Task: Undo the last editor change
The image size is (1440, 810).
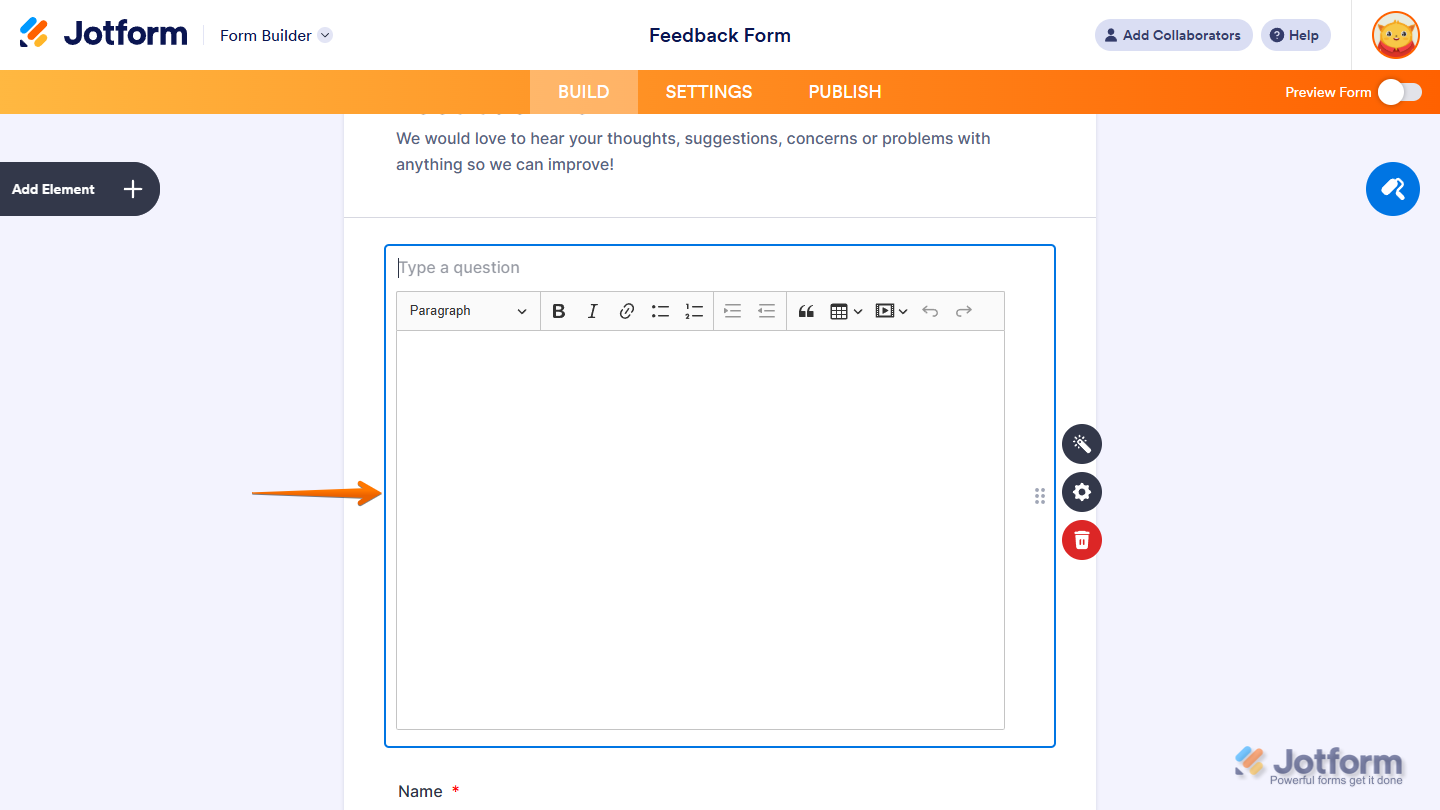Action: pos(930,311)
